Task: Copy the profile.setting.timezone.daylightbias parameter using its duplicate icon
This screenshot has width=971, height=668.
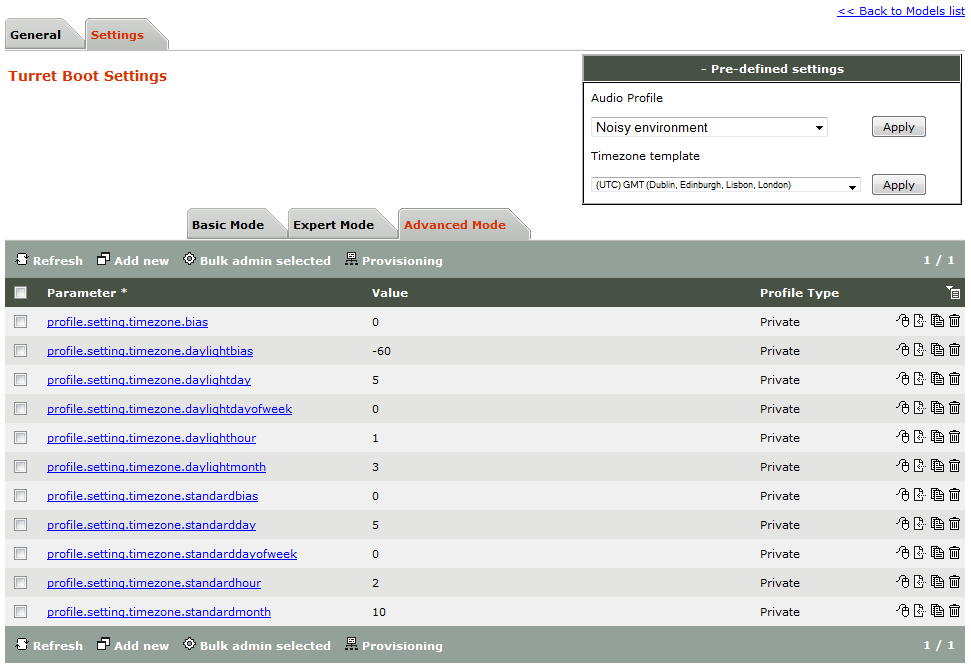Action: tap(938, 350)
